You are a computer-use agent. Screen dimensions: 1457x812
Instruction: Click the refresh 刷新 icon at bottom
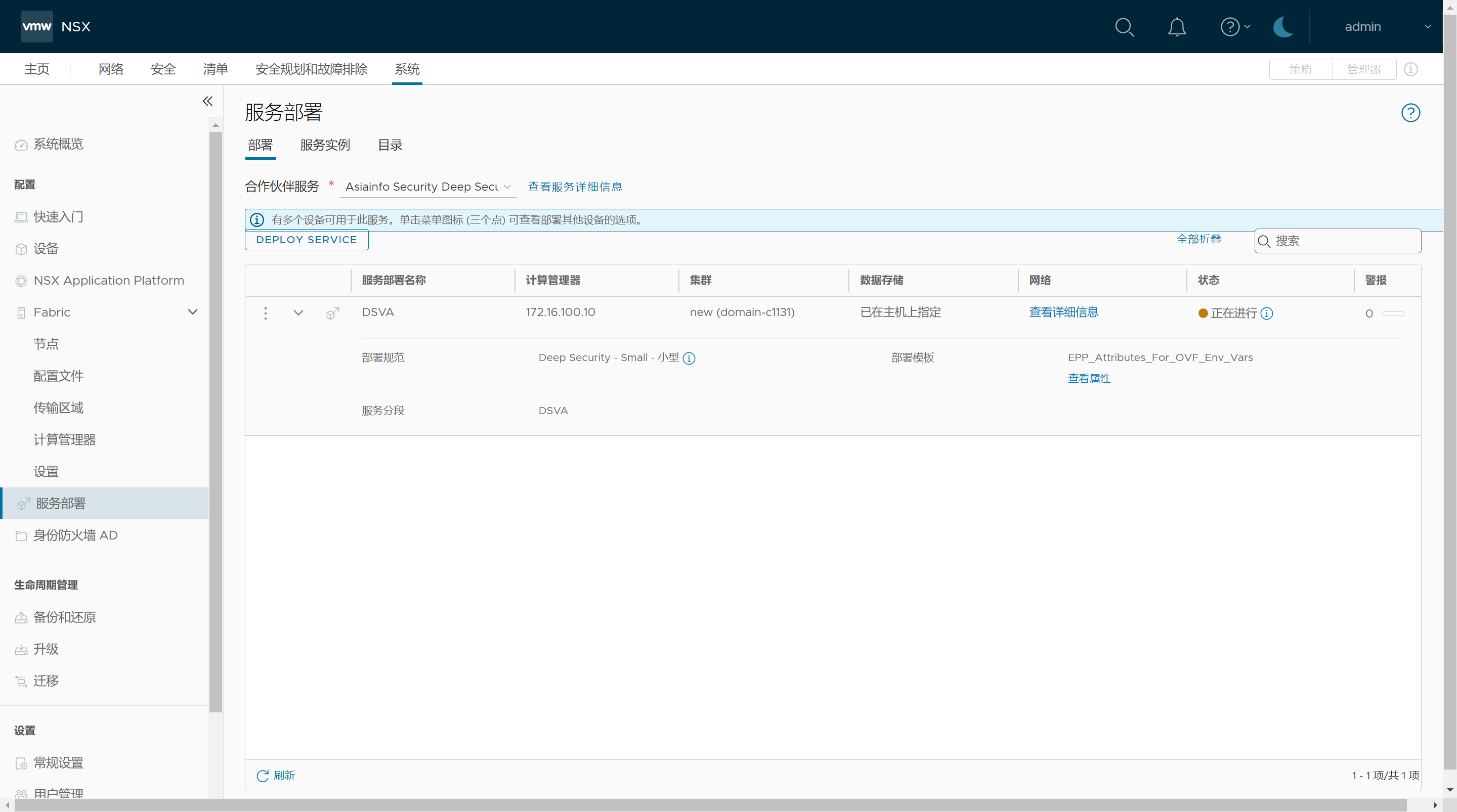click(x=263, y=776)
